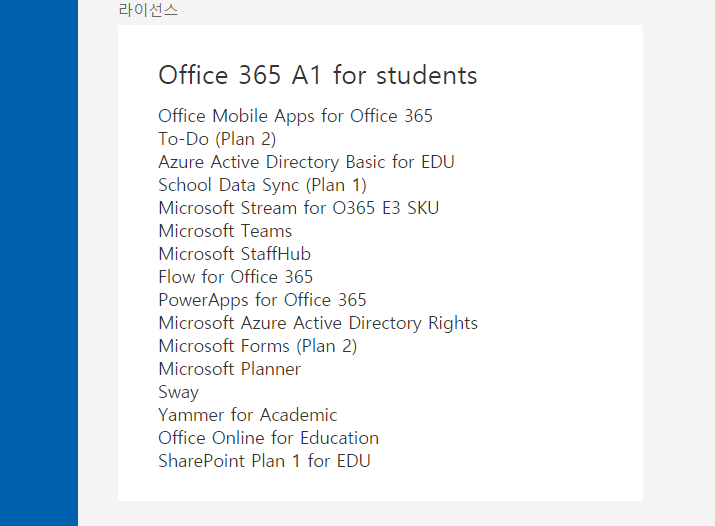
Task: Click the Microsoft Teams entry
Action: (225, 231)
